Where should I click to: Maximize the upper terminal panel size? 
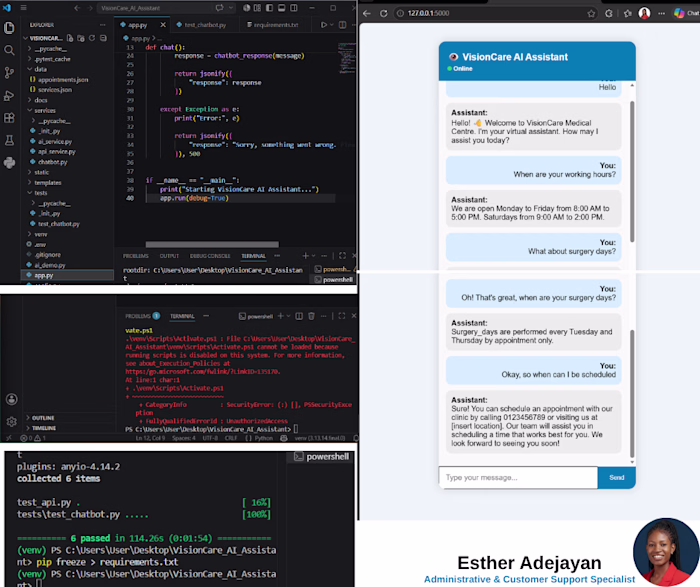coord(342,256)
